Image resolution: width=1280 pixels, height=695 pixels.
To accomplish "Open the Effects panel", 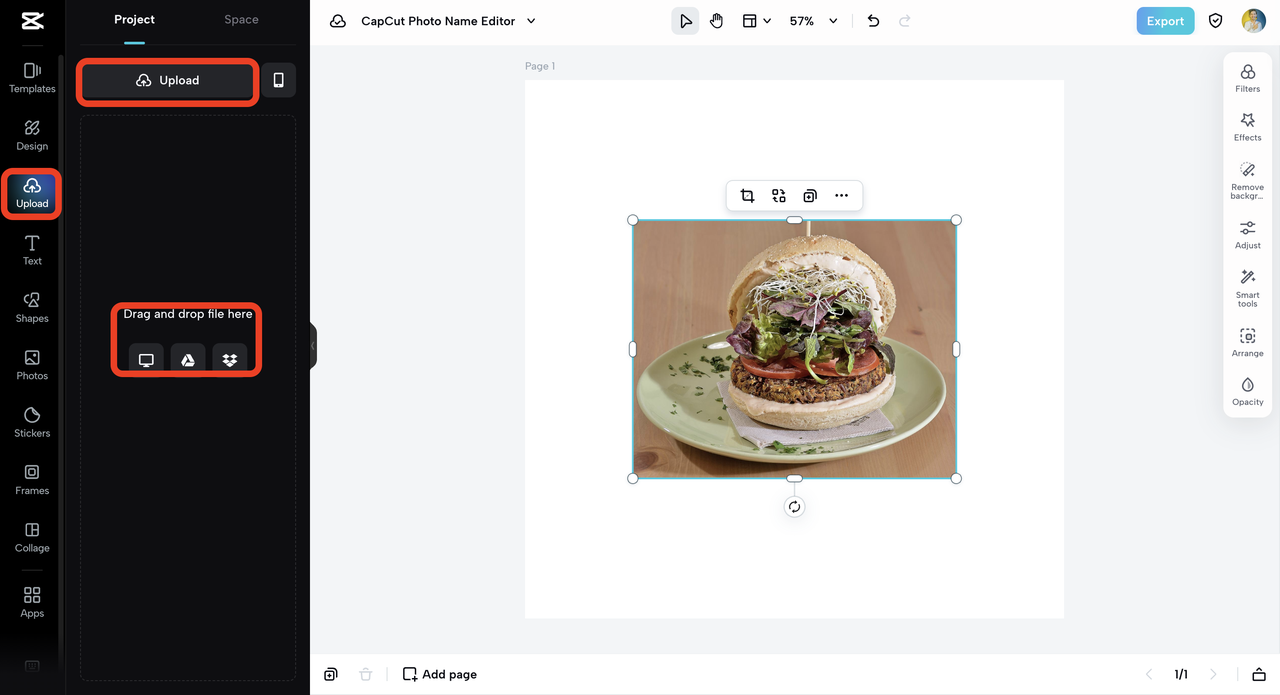I will [1248, 128].
